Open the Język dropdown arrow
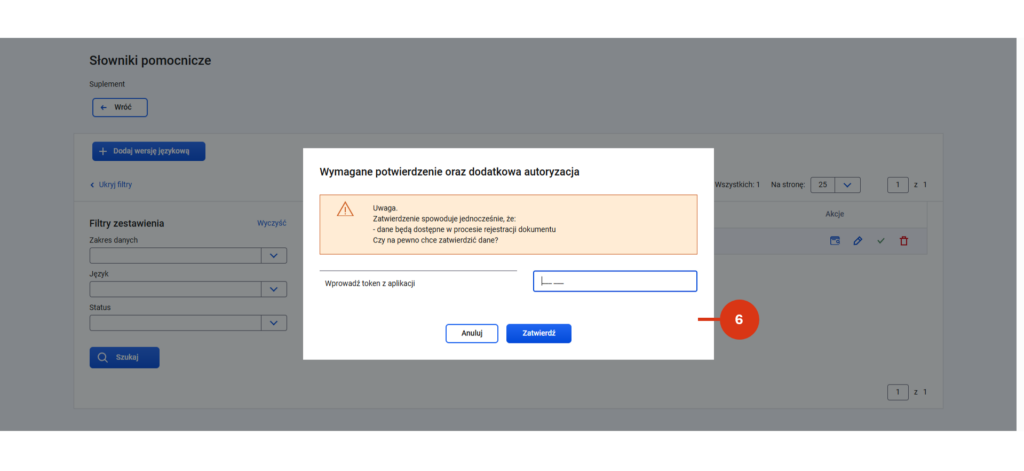This screenshot has height=471, width=1024. [274, 289]
